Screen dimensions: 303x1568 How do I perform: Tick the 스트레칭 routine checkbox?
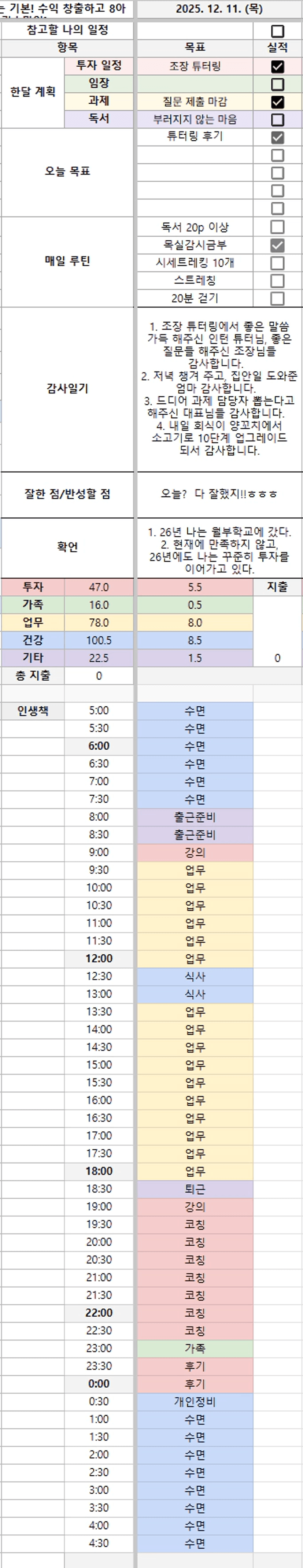pos(277,281)
